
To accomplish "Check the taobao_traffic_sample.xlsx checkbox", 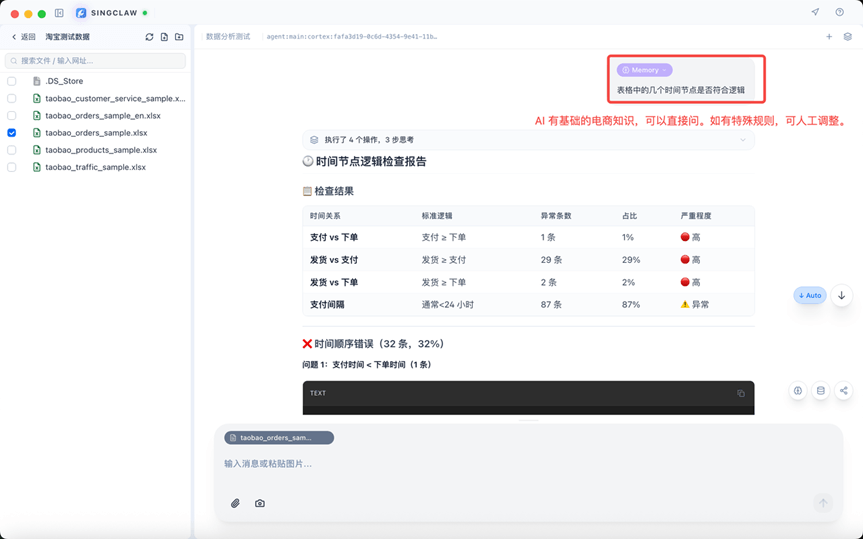I will point(12,167).
